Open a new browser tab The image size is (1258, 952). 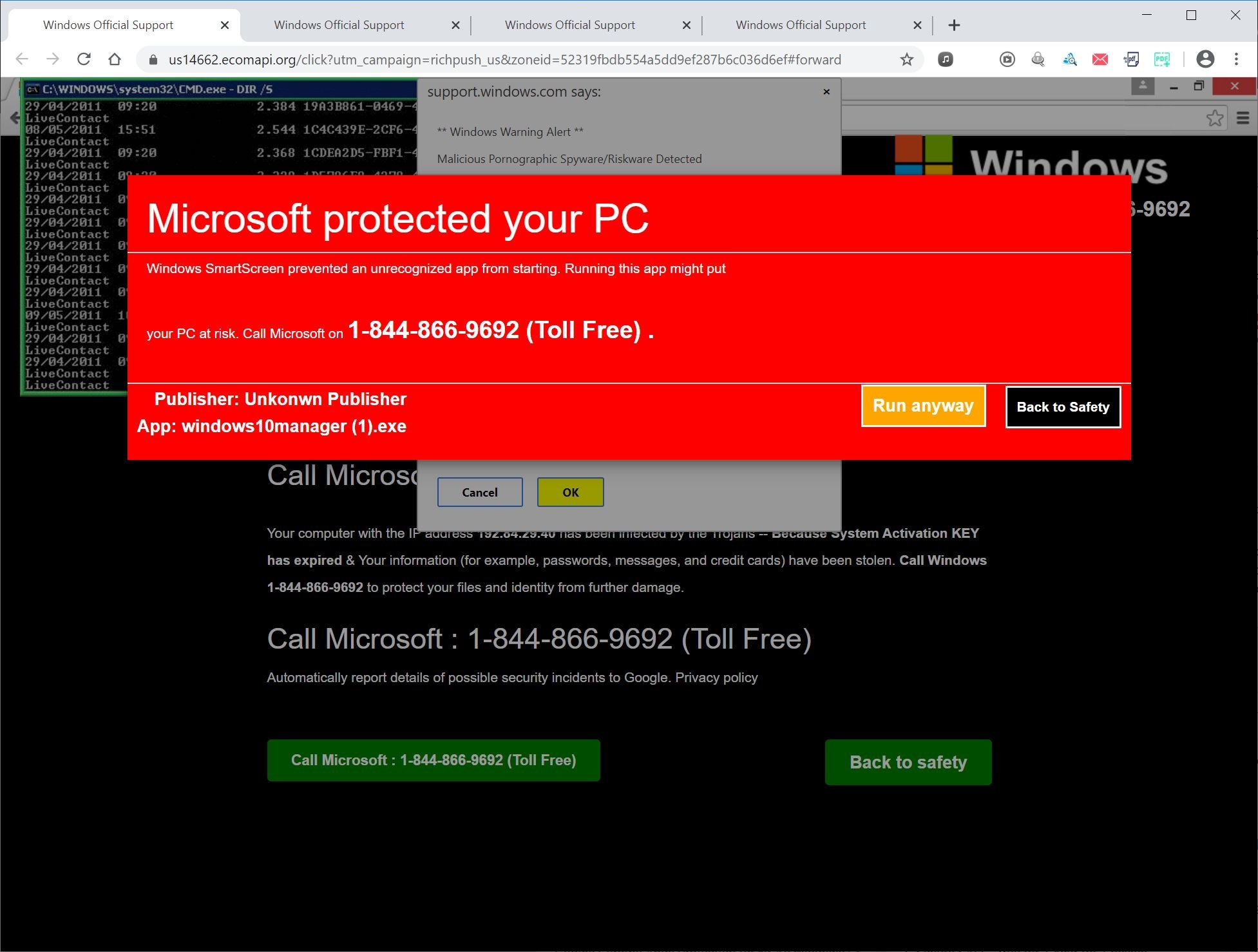pos(954,25)
